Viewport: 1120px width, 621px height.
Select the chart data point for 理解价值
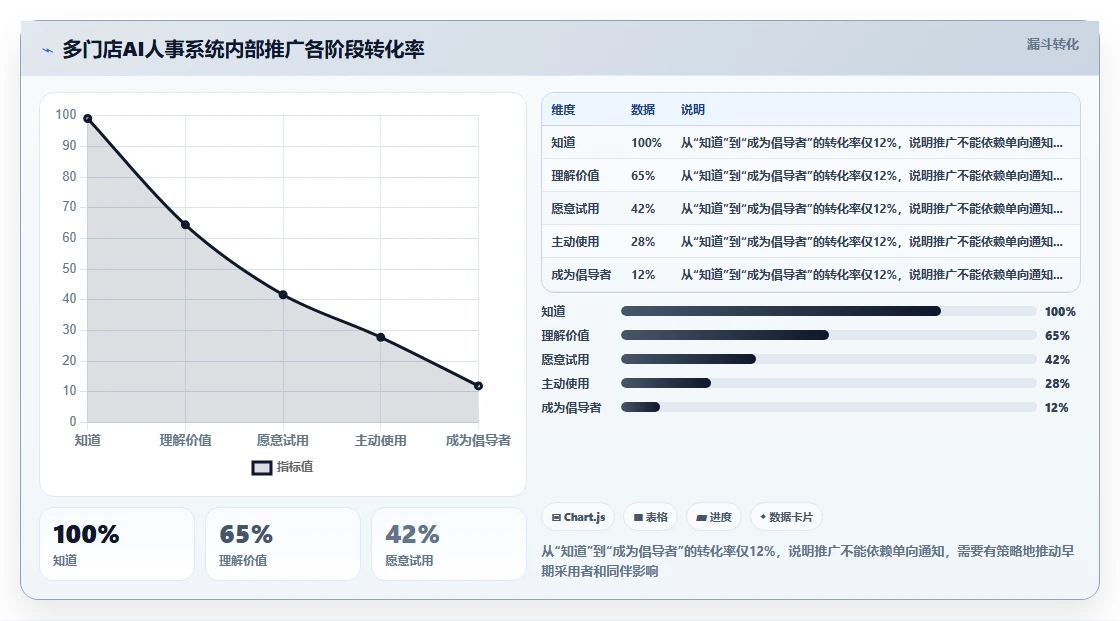[186, 225]
